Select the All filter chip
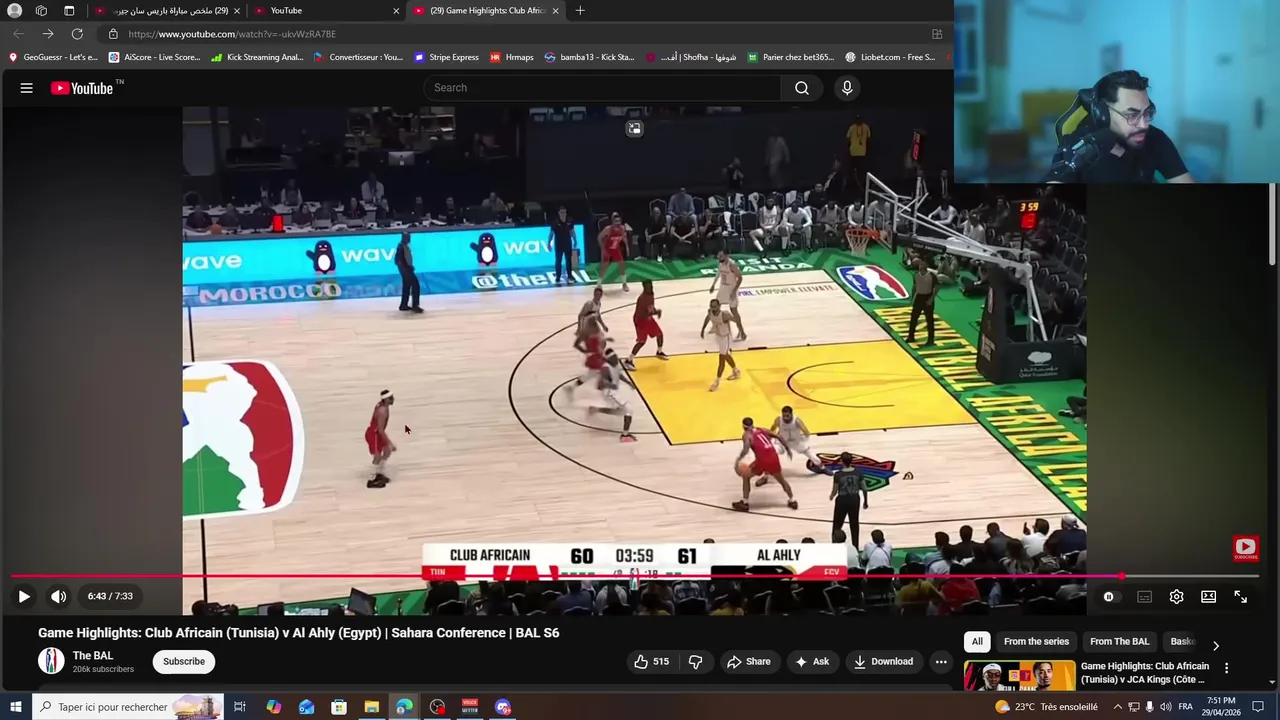 click(x=977, y=641)
